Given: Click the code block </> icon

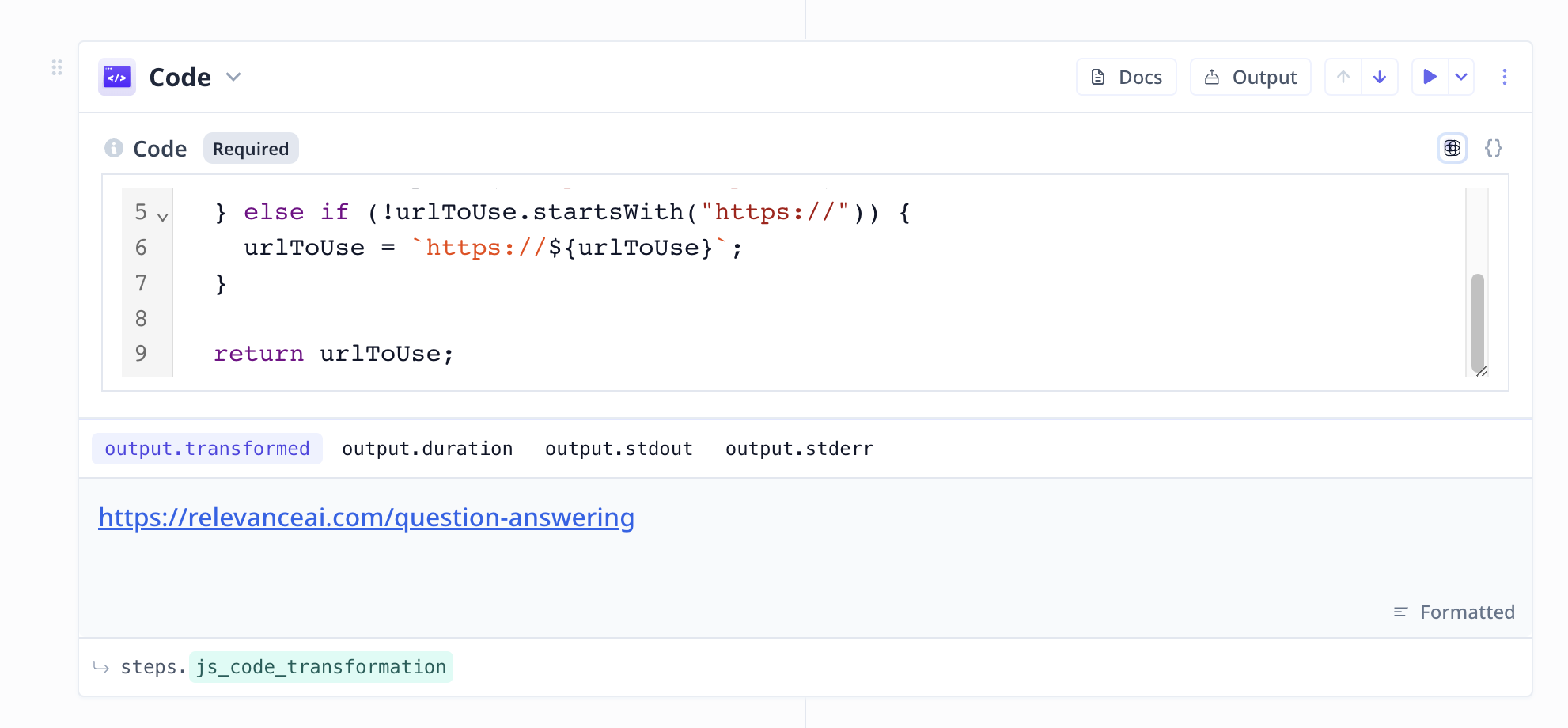Looking at the screenshot, I should click(x=116, y=77).
